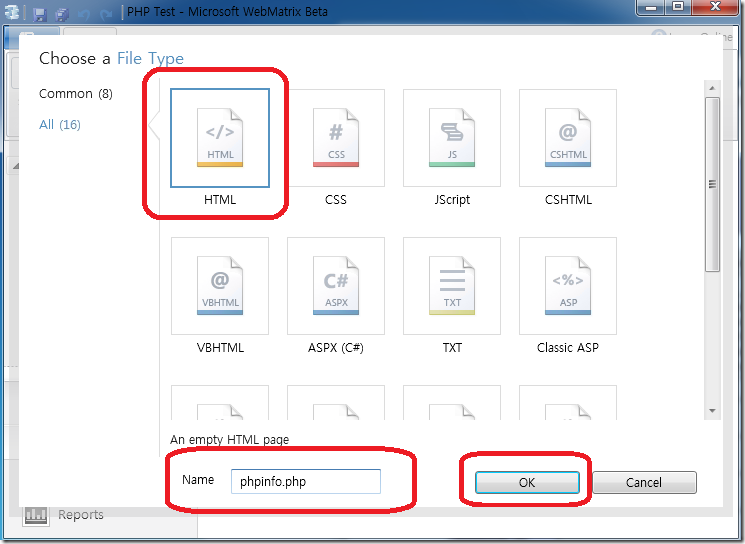Minimize the WebMatrix window
Image resolution: width=745 pixels, height=544 pixels.
point(651,7)
